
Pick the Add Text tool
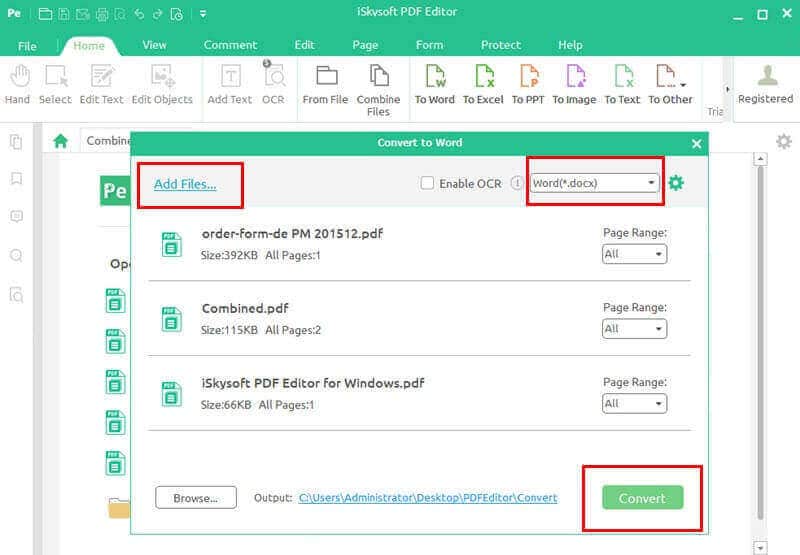tap(230, 85)
